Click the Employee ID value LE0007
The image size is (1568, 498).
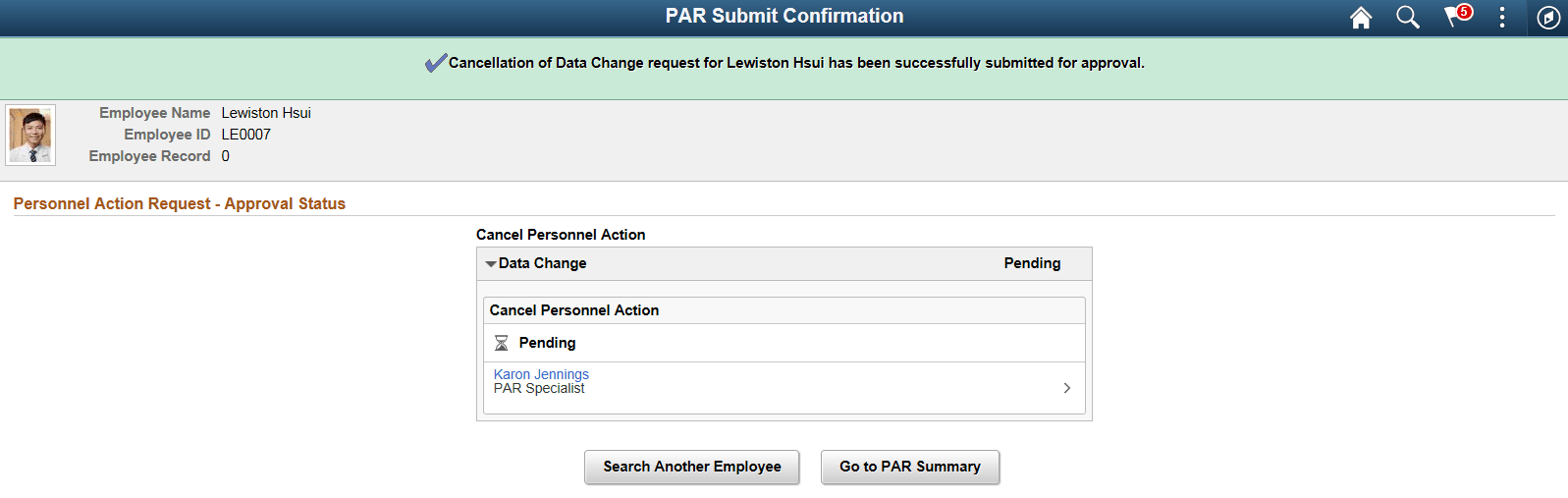(245, 135)
